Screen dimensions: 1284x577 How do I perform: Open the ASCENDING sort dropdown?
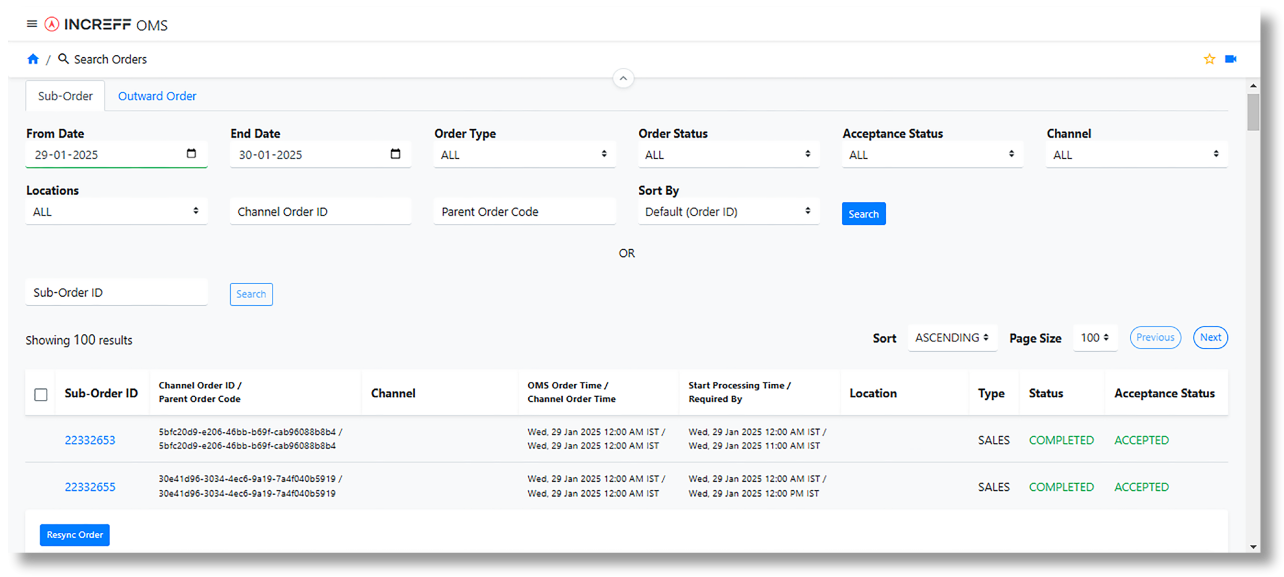pyautogui.click(x=952, y=338)
